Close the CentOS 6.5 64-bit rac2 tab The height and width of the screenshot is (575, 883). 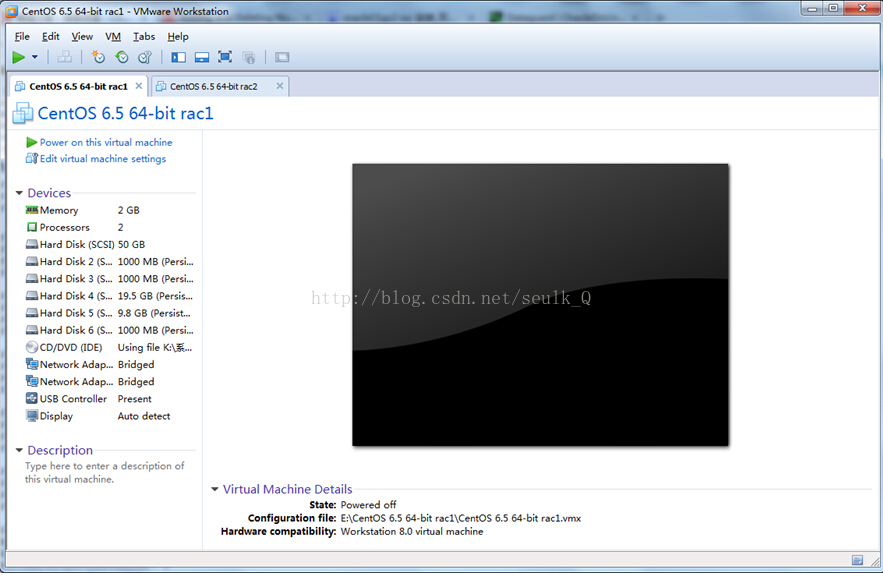[x=280, y=86]
